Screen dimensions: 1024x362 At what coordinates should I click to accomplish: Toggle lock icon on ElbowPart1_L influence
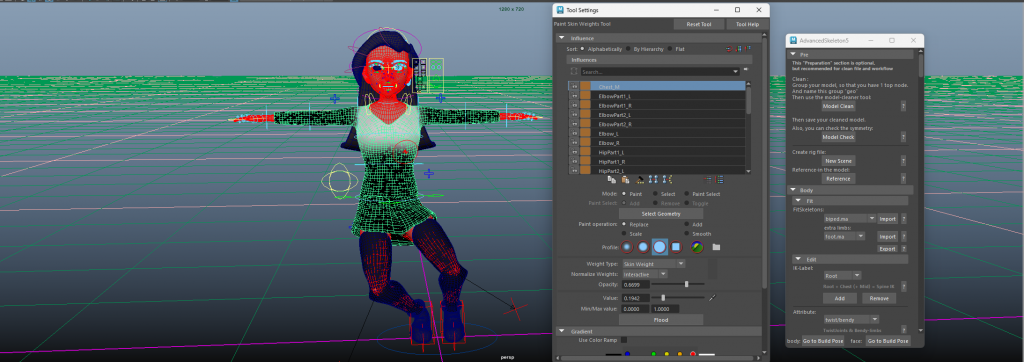[x=575, y=96]
